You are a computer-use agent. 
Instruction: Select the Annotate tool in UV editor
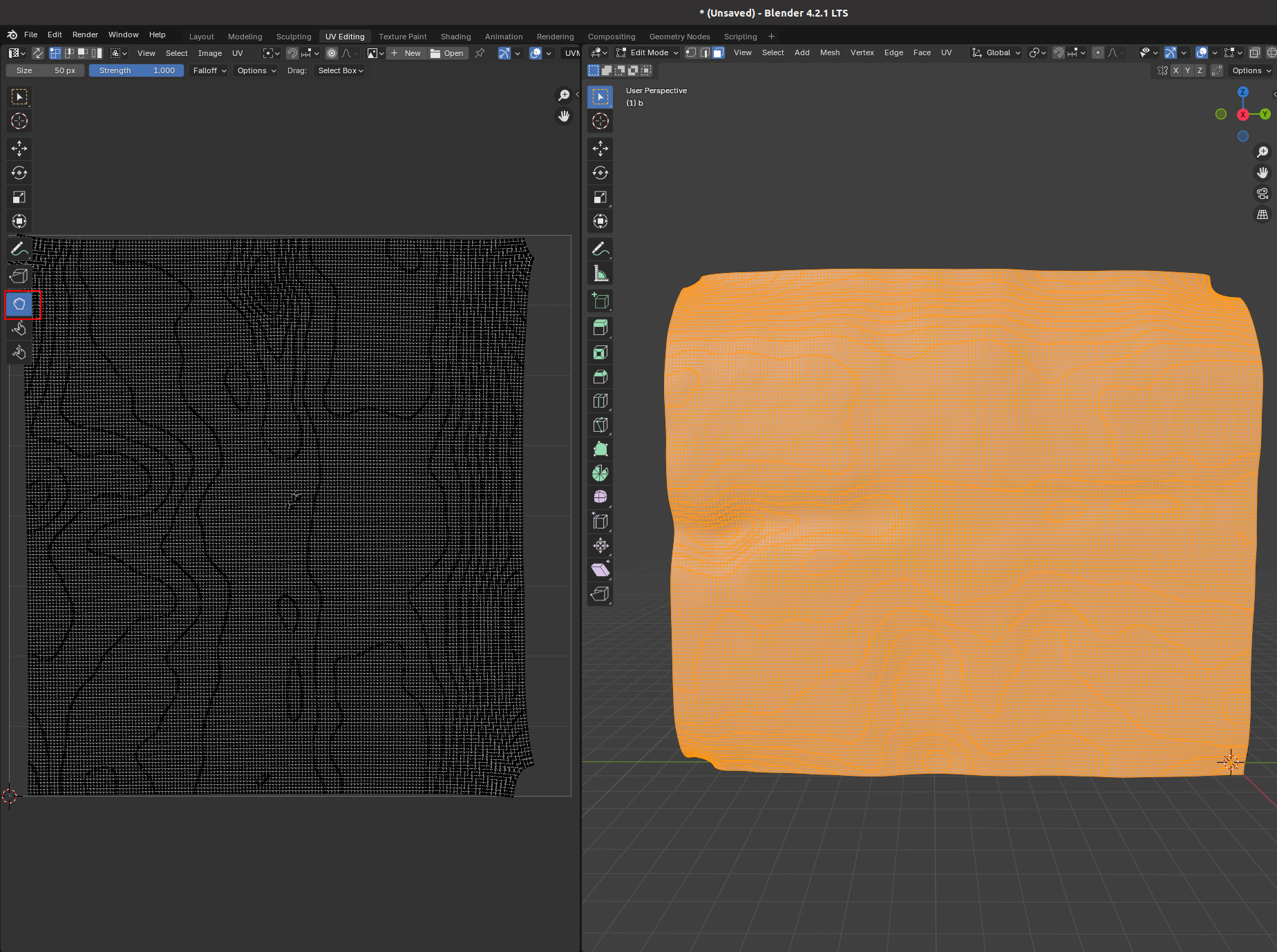pyautogui.click(x=19, y=249)
